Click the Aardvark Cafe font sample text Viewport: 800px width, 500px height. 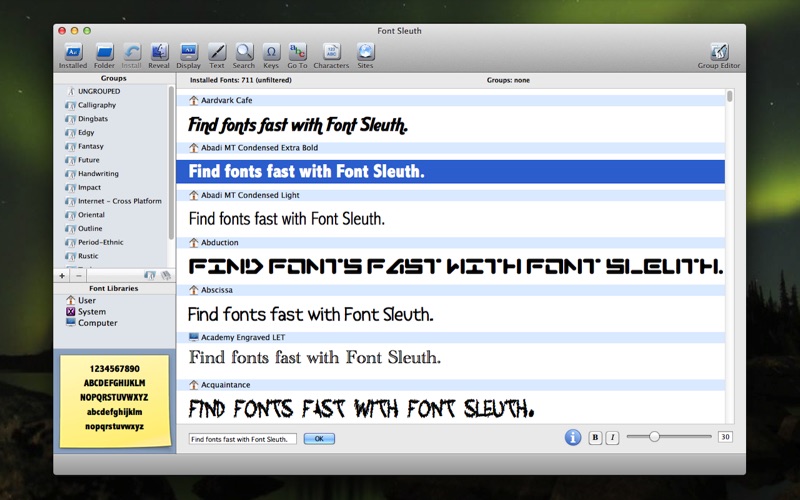pos(298,124)
